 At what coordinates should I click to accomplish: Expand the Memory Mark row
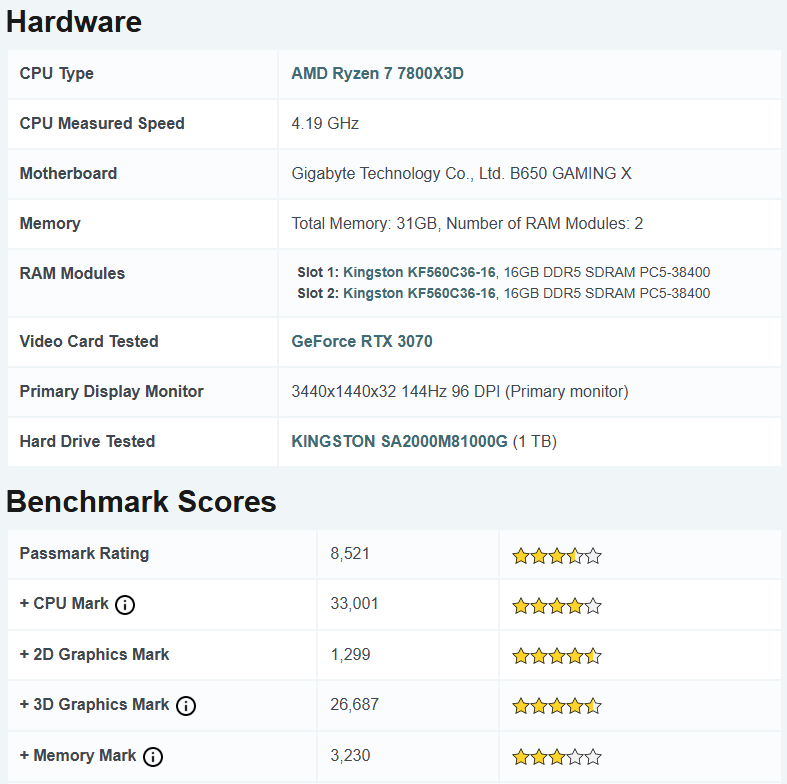(x=78, y=755)
